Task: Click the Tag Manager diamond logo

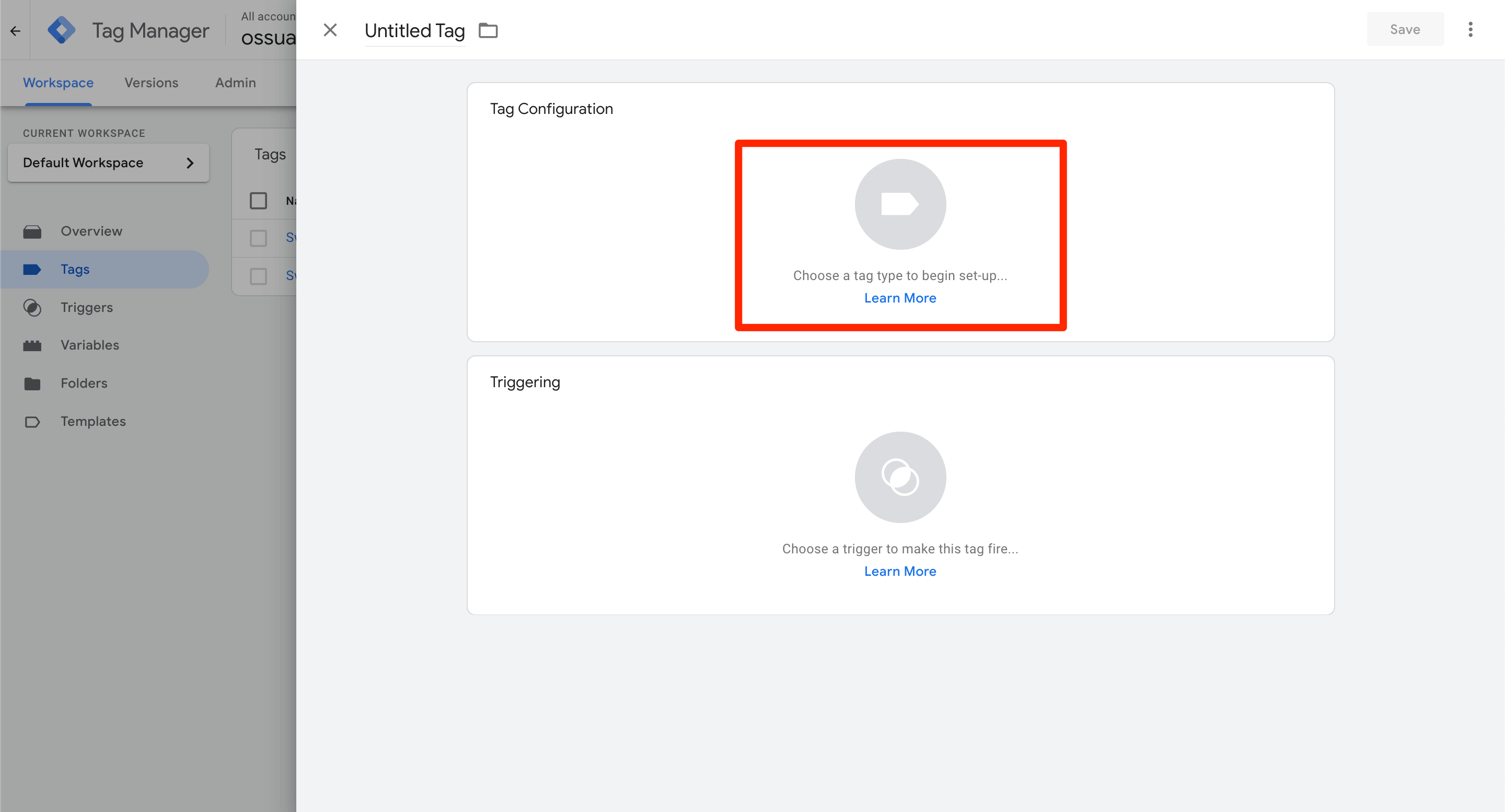Action: point(62,29)
